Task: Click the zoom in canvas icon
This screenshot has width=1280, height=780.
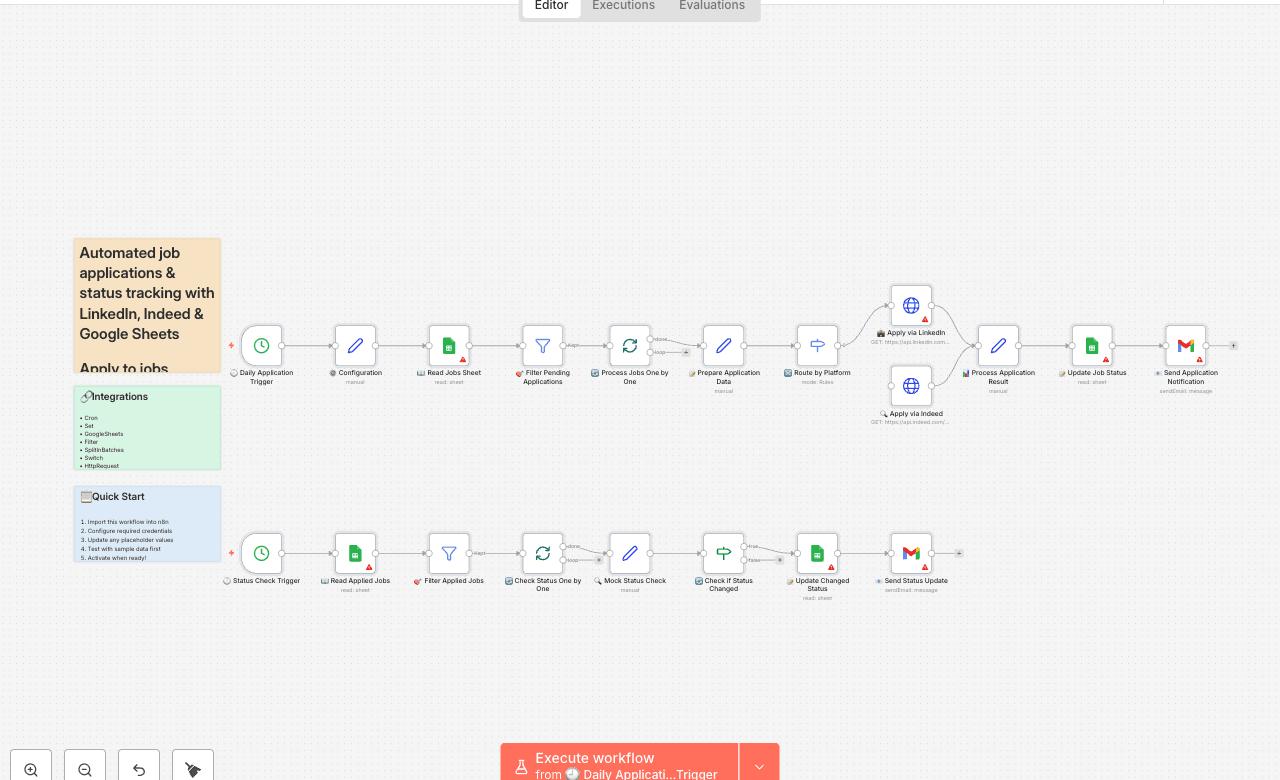Action: point(30,768)
